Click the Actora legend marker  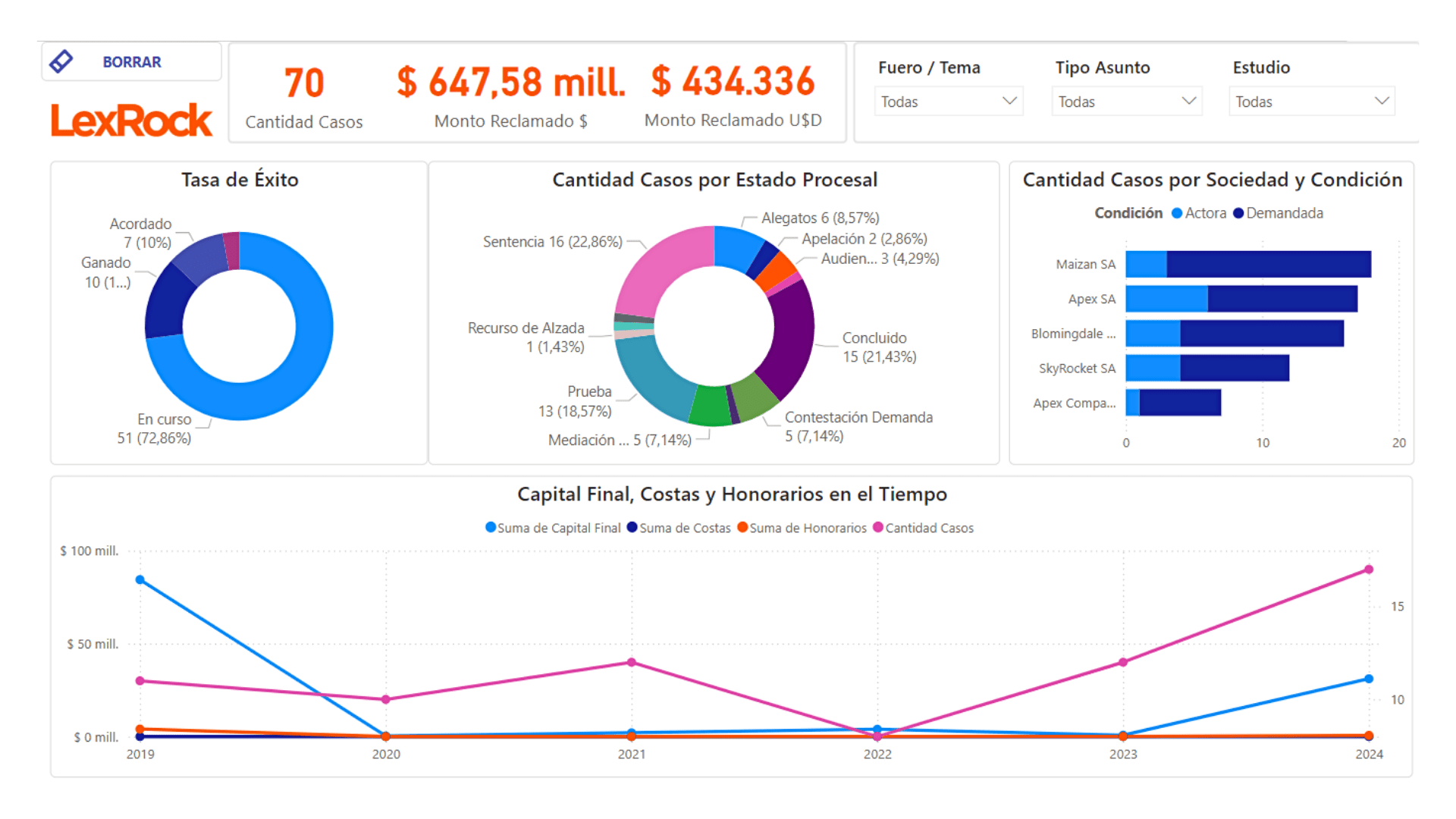1177,213
